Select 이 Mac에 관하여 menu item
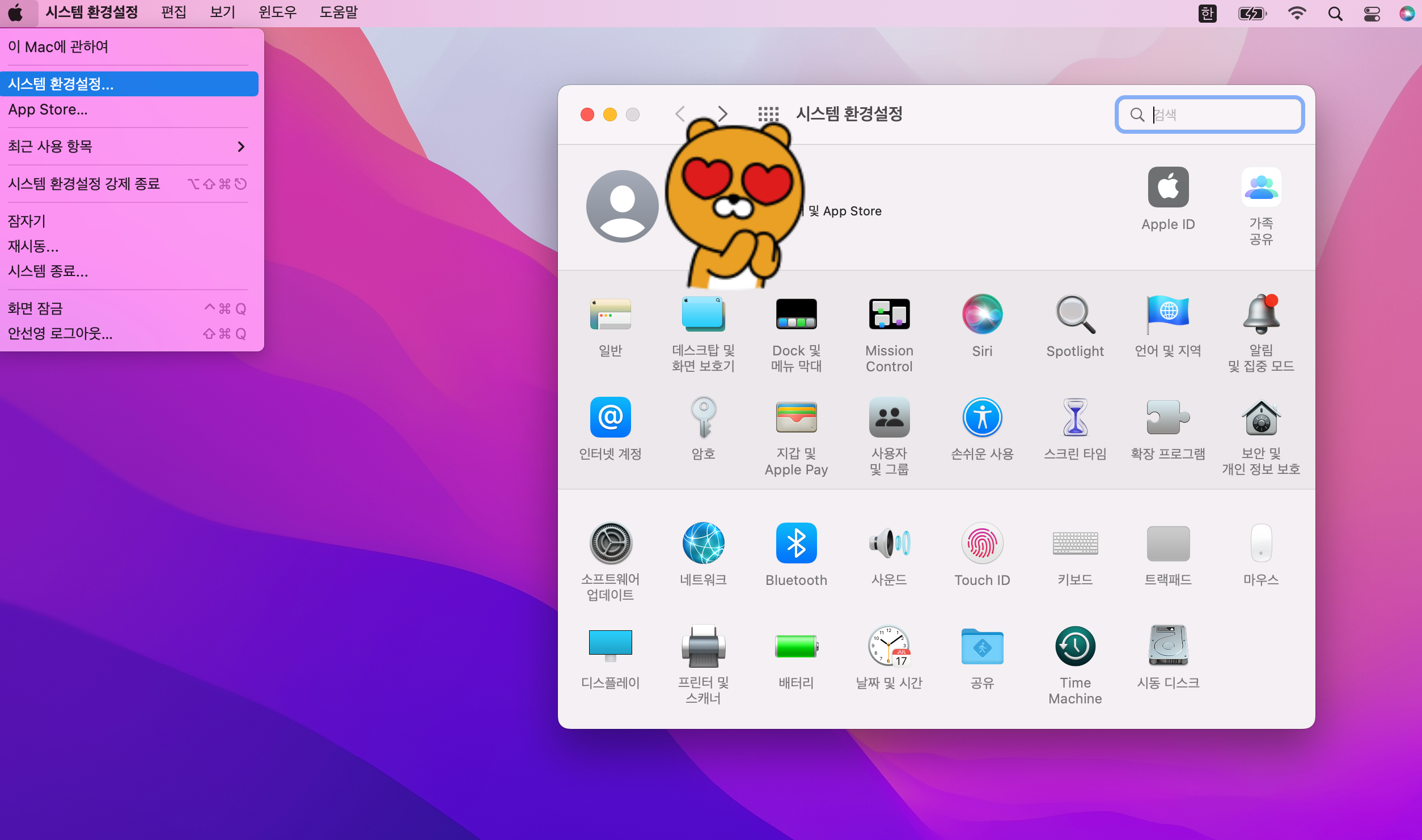The width and height of the screenshot is (1422, 840). 129,47
